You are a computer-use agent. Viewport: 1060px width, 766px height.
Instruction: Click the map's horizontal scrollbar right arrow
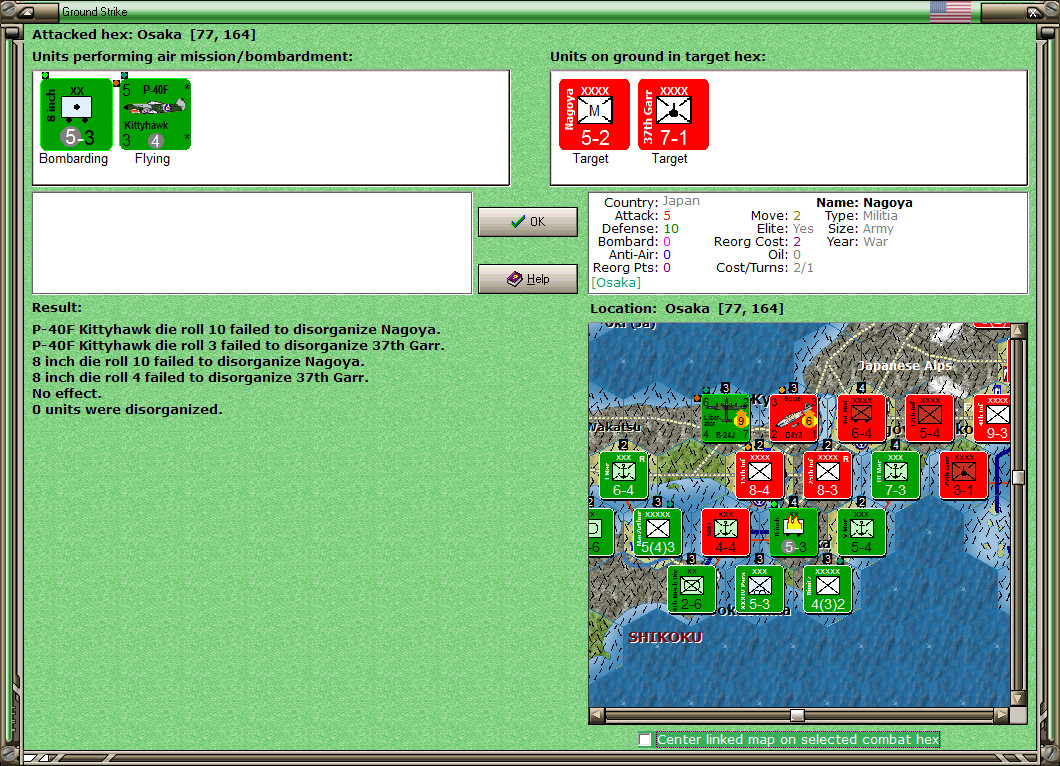[1002, 715]
